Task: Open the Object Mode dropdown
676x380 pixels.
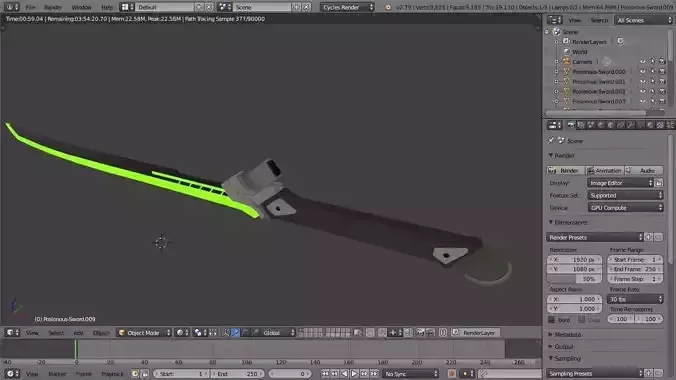Action: click(144, 333)
